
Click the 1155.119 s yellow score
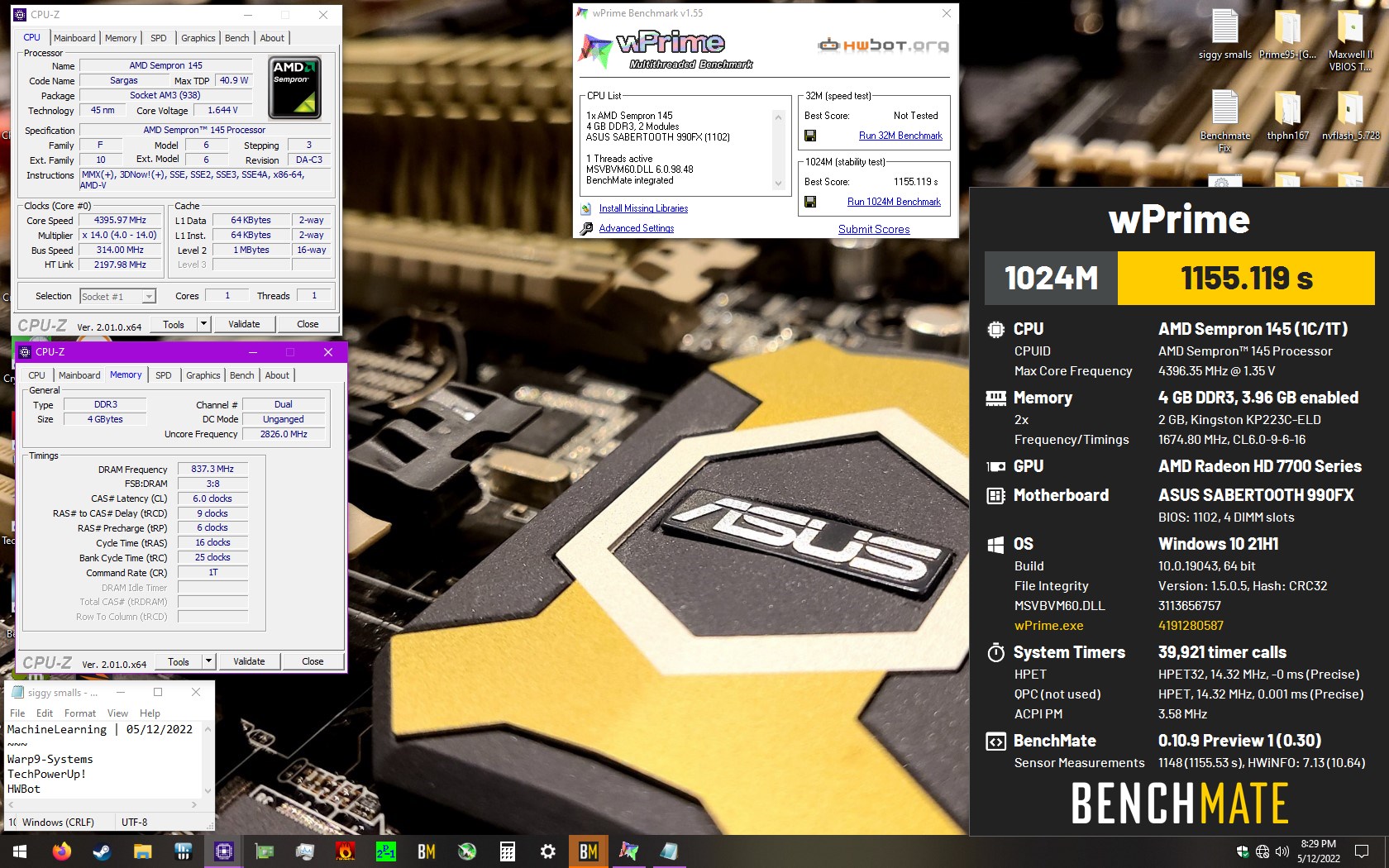coord(1246,279)
